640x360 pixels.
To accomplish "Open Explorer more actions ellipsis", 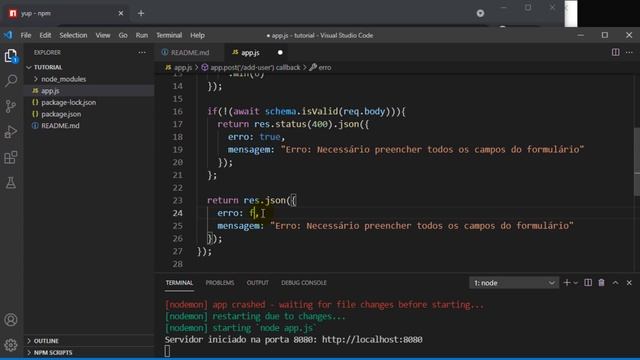I will coord(142,52).
